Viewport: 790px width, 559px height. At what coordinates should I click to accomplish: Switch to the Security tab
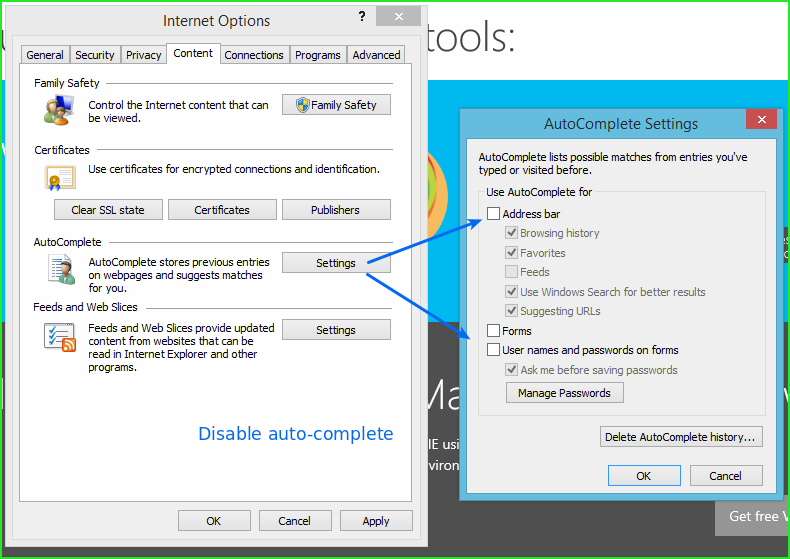95,54
